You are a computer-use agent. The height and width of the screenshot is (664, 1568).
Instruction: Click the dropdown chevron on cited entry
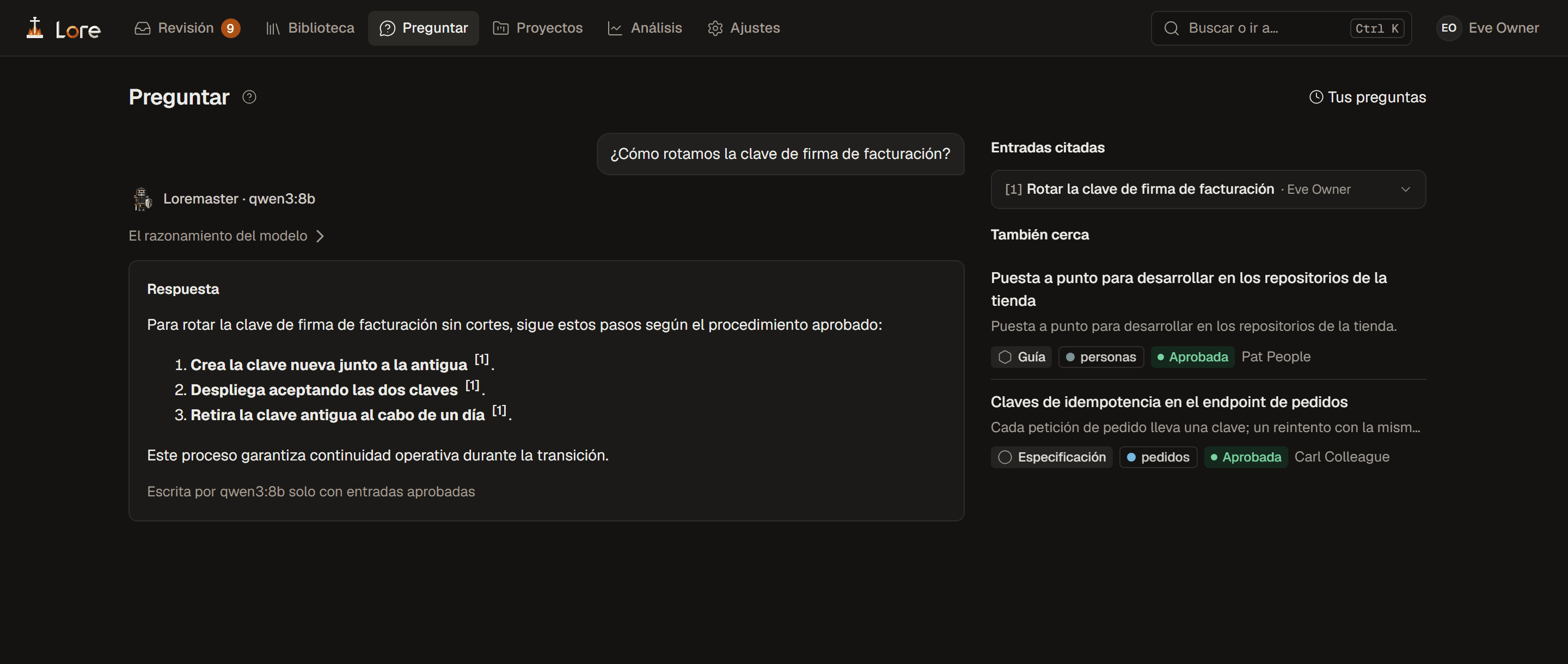1405,189
